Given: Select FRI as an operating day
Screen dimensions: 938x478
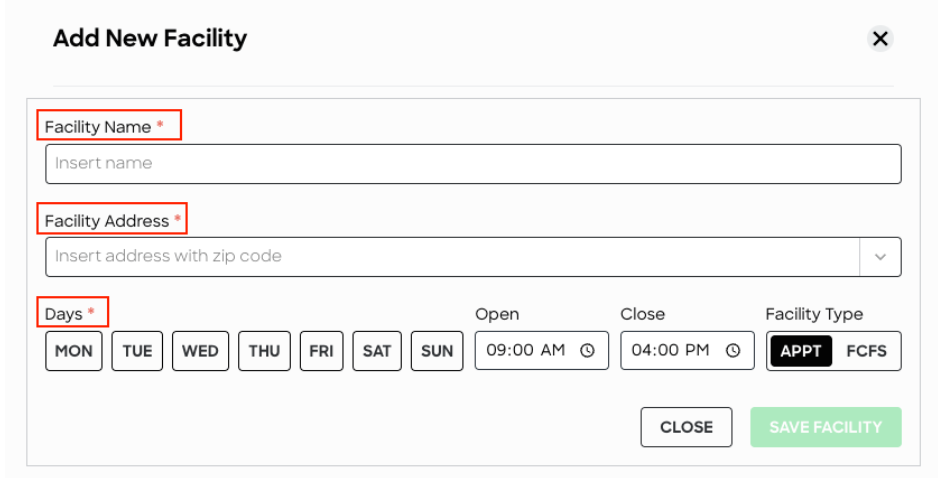Looking at the screenshot, I should click(x=322, y=351).
